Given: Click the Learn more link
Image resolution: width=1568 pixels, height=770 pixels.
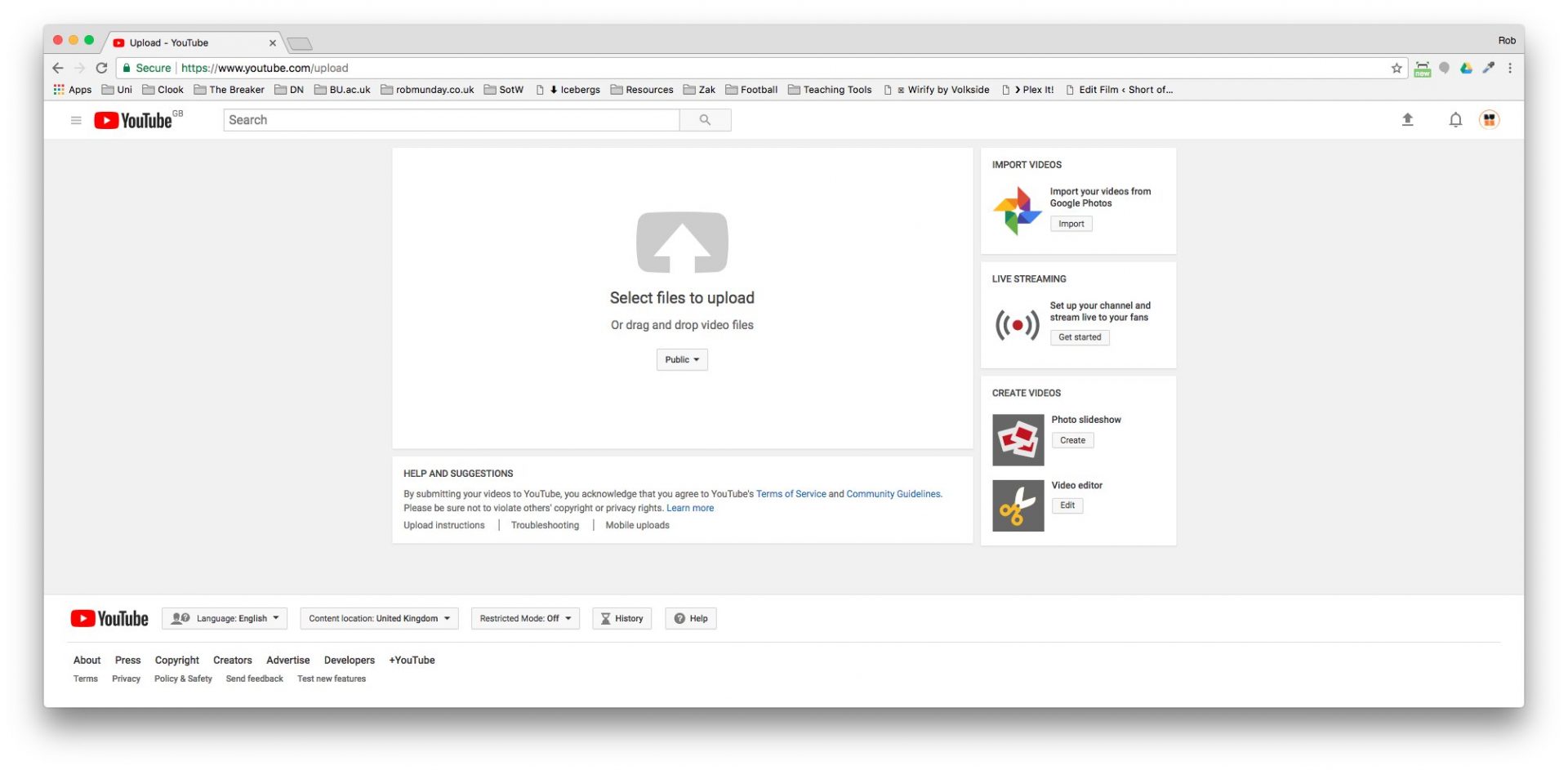Looking at the screenshot, I should coord(690,508).
